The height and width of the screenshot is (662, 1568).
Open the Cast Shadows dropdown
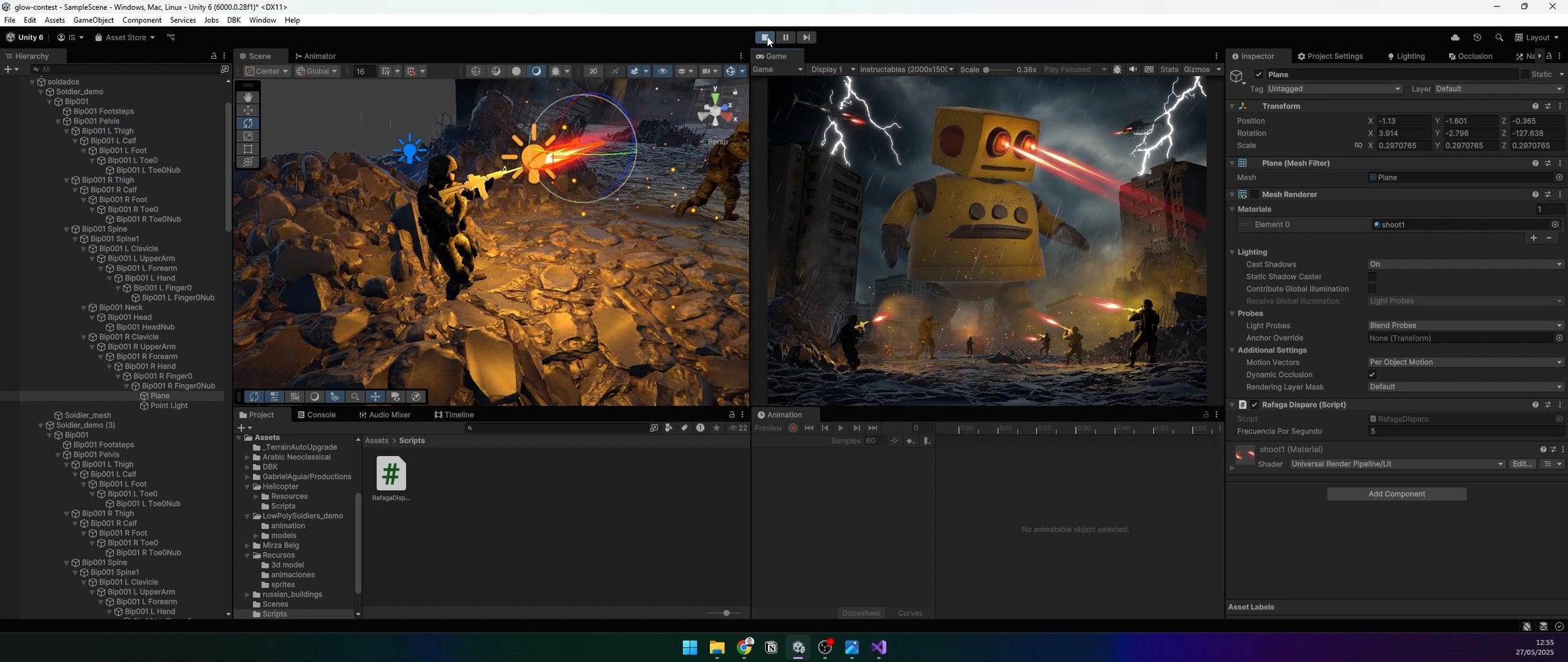tap(1465, 264)
